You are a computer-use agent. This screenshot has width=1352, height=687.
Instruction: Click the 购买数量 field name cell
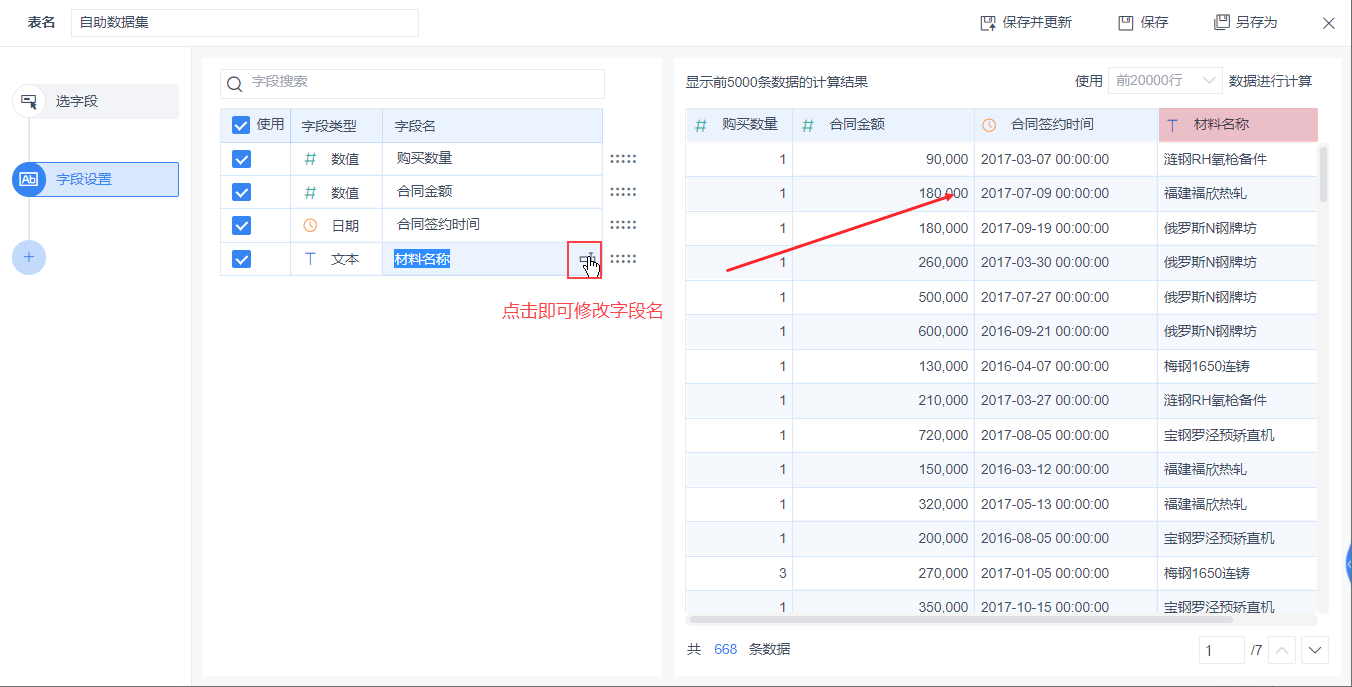492,159
